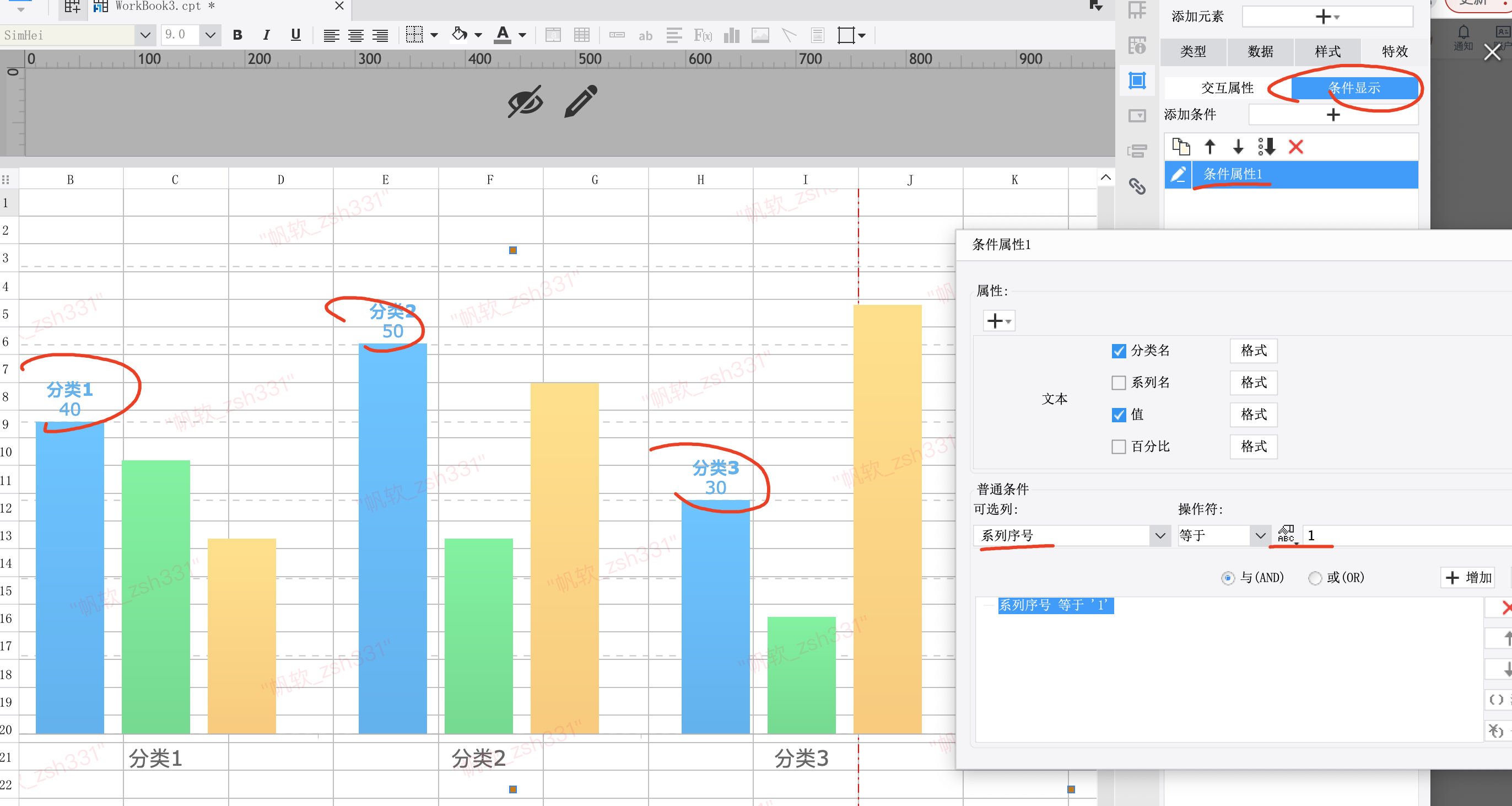This screenshot has height=806, width=1512.
Task: Click the ABC value type icon
Action: pyautogui.click(x=1286, y=534)
